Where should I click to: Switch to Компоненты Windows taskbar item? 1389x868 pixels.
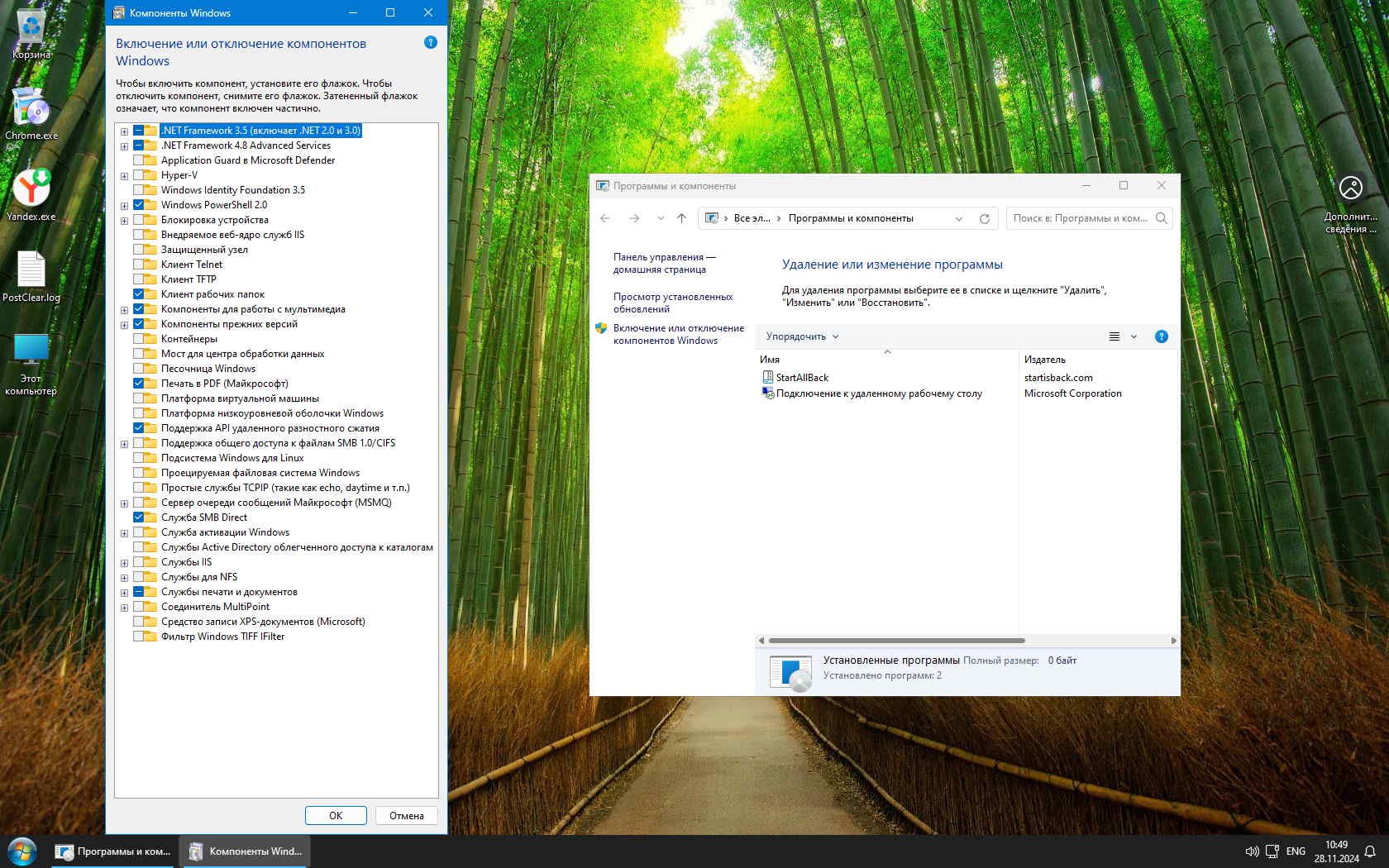tap(245, 851)
